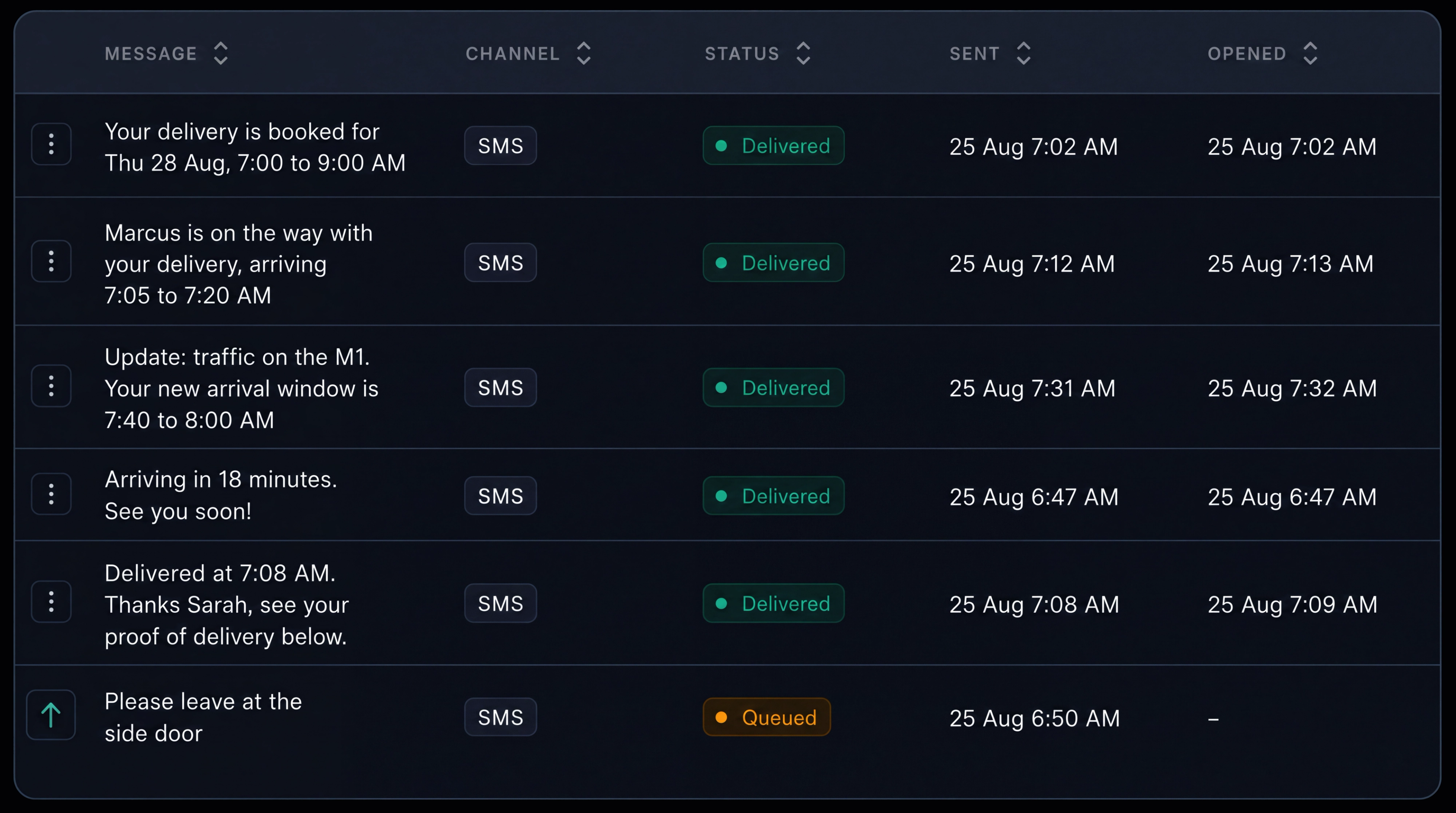This screenshot has width=1456, height=813.
Task: Click Delivered status badge sent 25 Aug 7:12 AM
Action: pyautogui.click(x=773, y=262)
